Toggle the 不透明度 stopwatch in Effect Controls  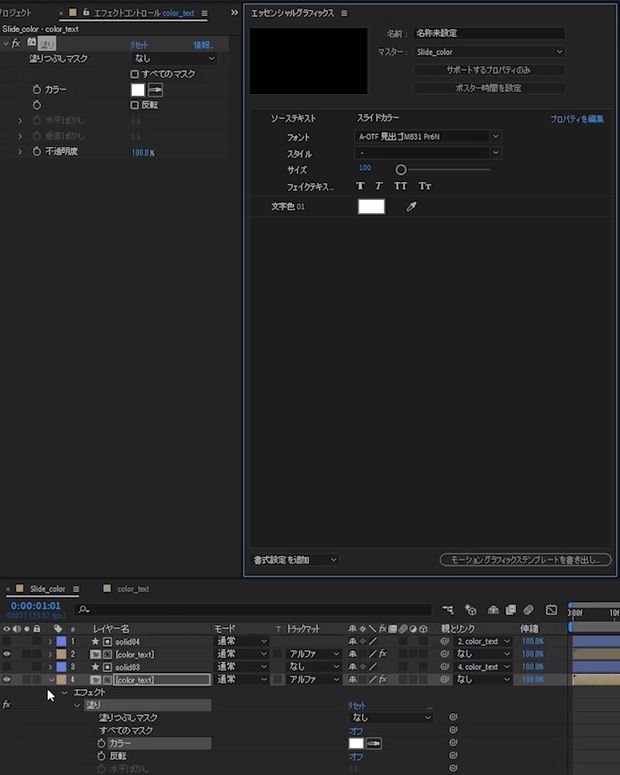(37, 151)
